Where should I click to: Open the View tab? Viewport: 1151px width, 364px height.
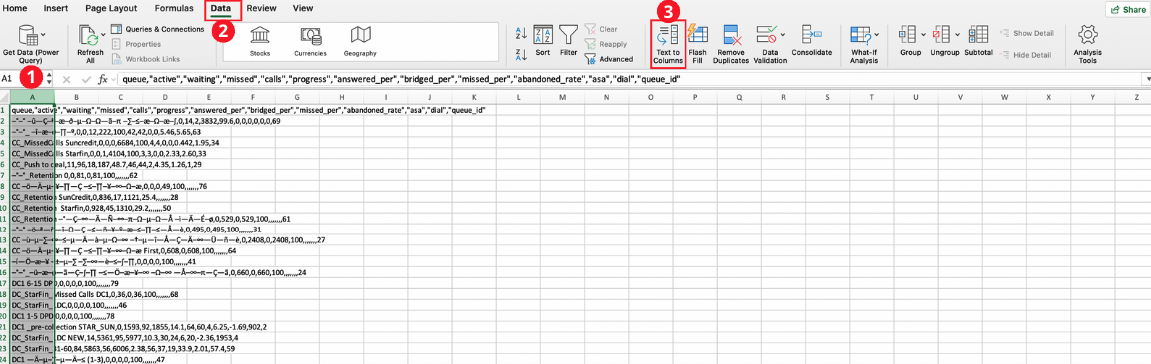(x=302, y=9)
